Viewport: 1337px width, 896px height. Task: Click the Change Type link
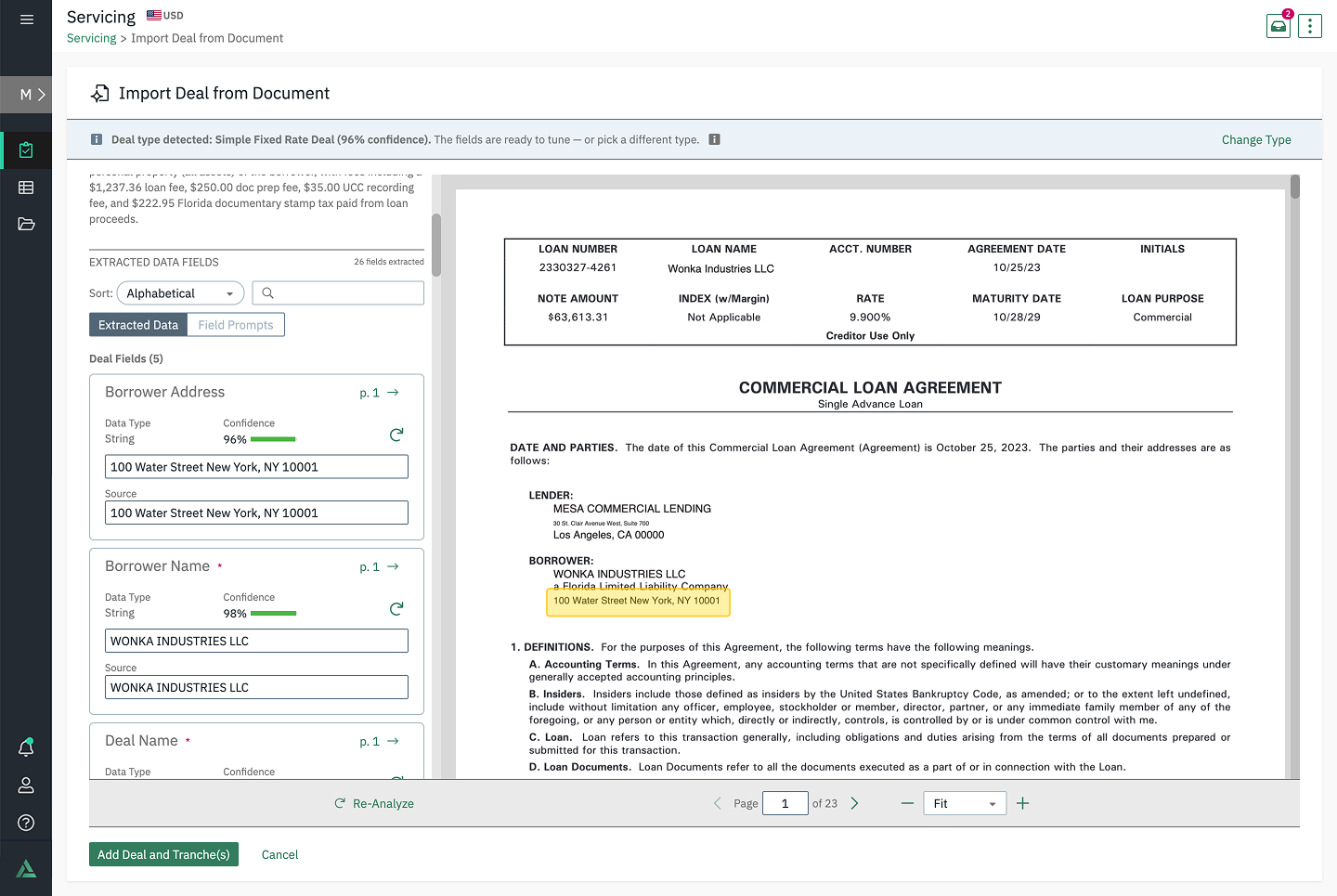pos(1256,139)
